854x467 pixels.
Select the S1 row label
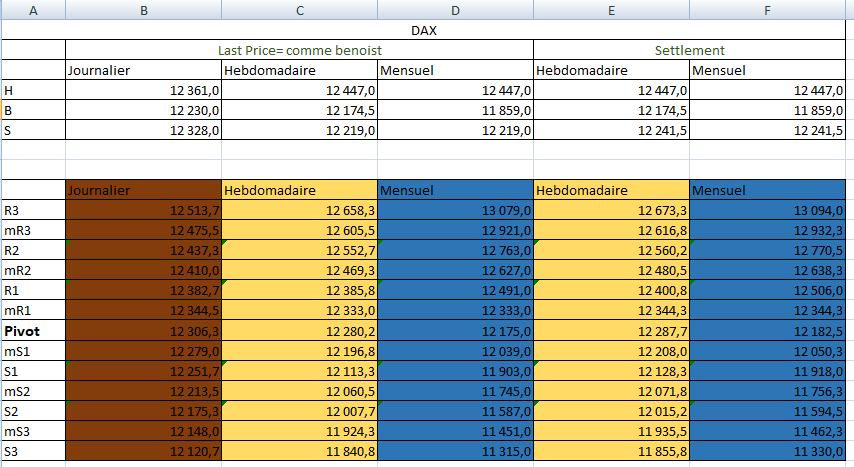tap(33, 371)
